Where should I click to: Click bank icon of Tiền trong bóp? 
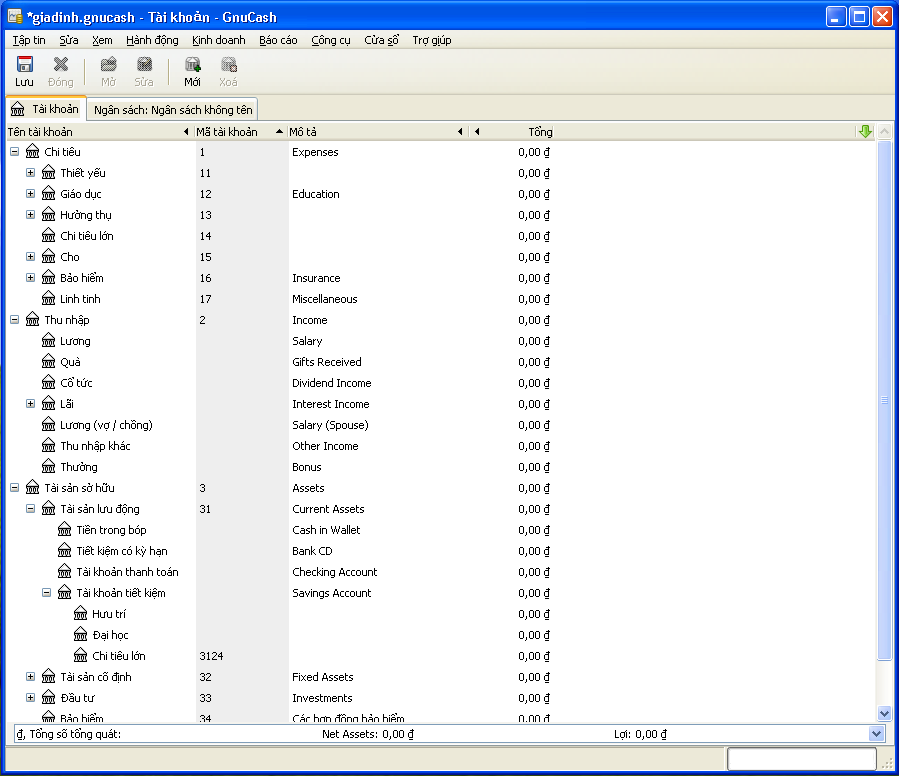click(x=65, y=530)
